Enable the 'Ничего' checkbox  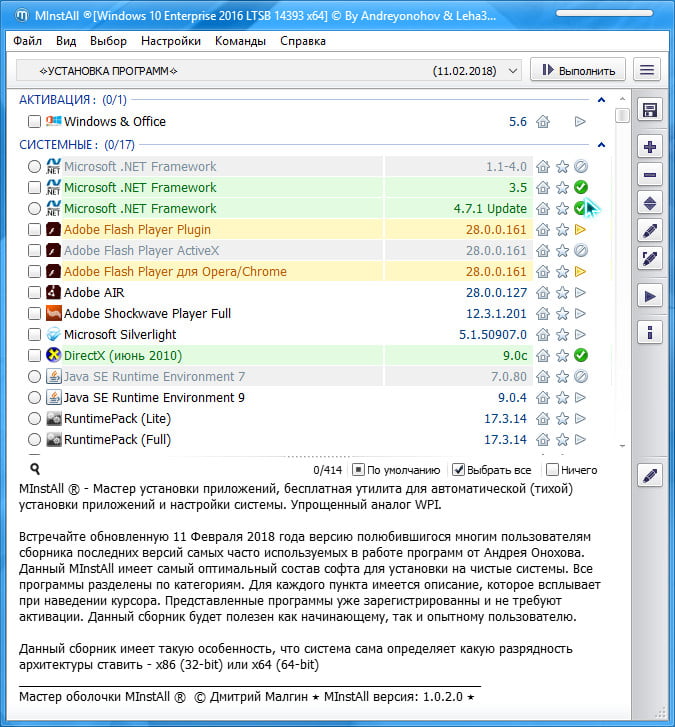pos(551,470)
